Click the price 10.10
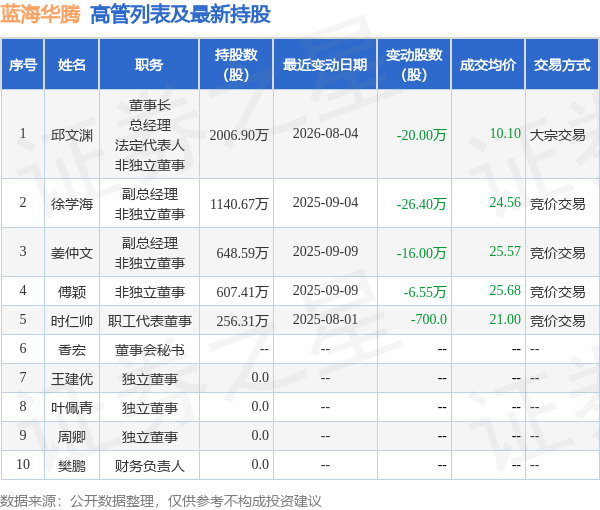Viewport: 600px width, 510px height. (x=505, y=134)
